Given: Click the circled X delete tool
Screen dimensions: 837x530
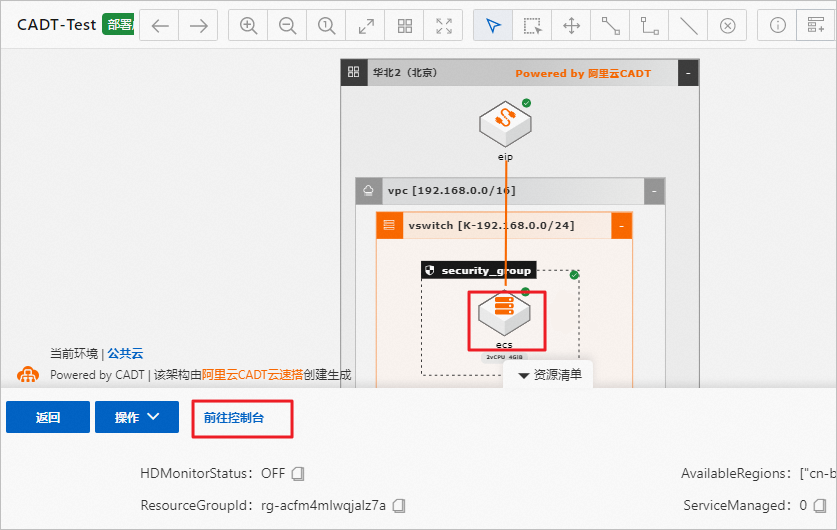Looking at the screenshot, I should coord(728,26).
